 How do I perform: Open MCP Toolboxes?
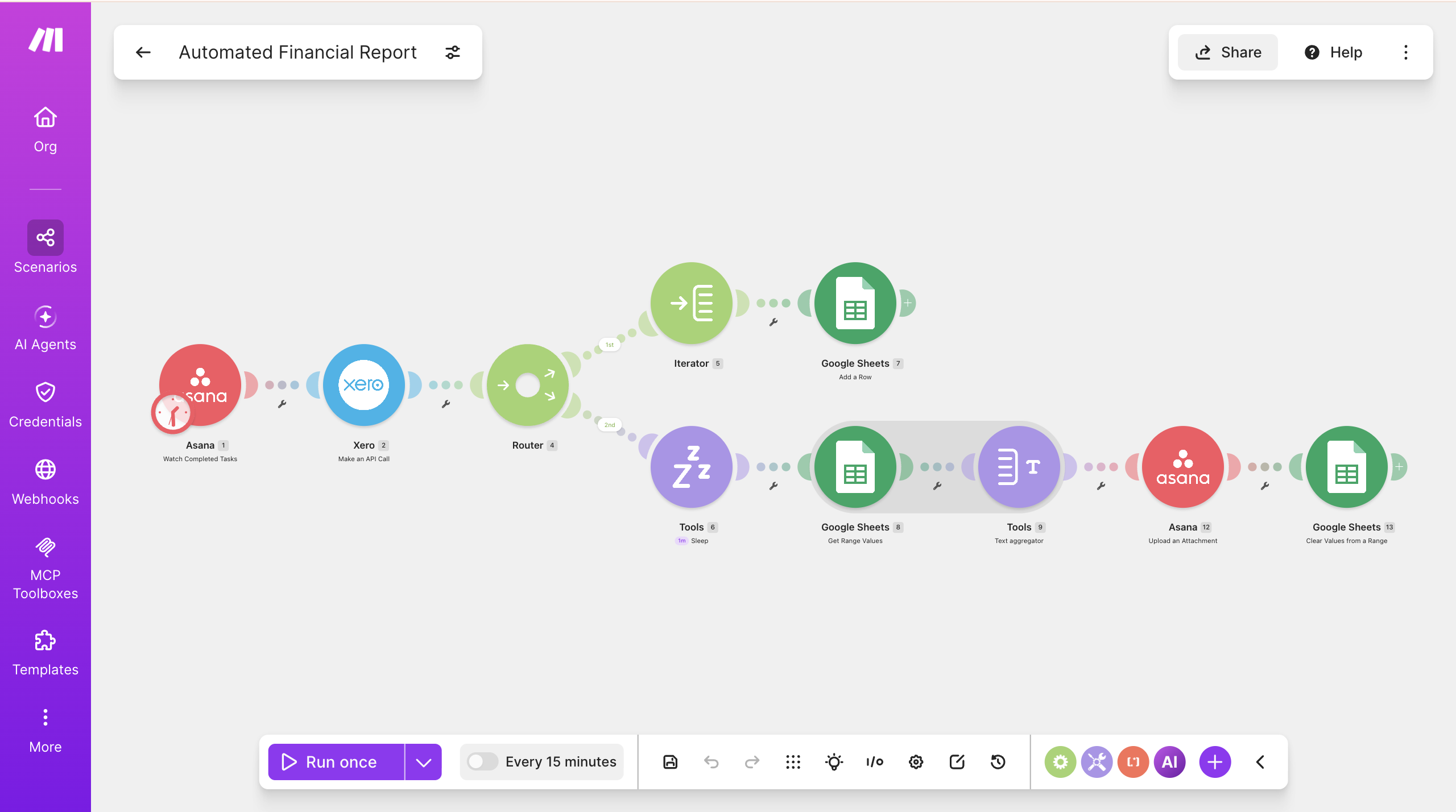click(x=45, y=569)
